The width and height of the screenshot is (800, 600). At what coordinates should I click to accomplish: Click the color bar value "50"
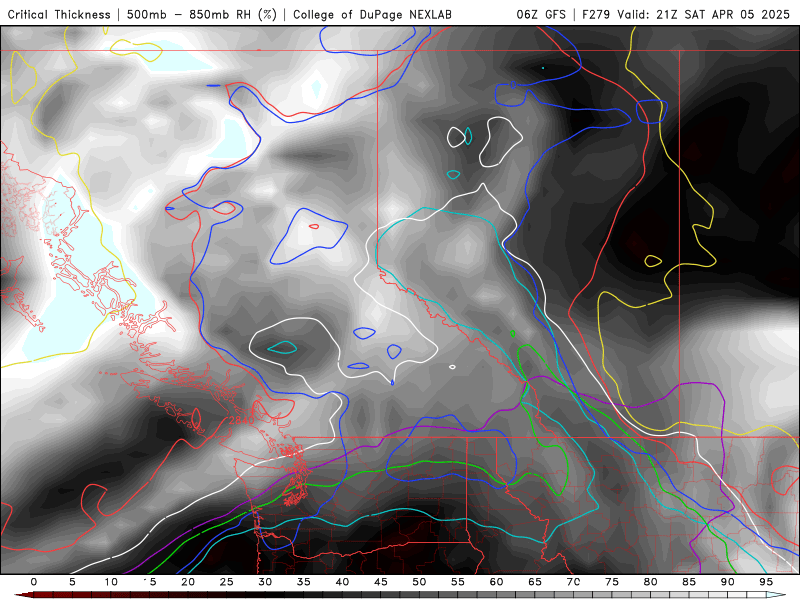click(x=419, y=582)
